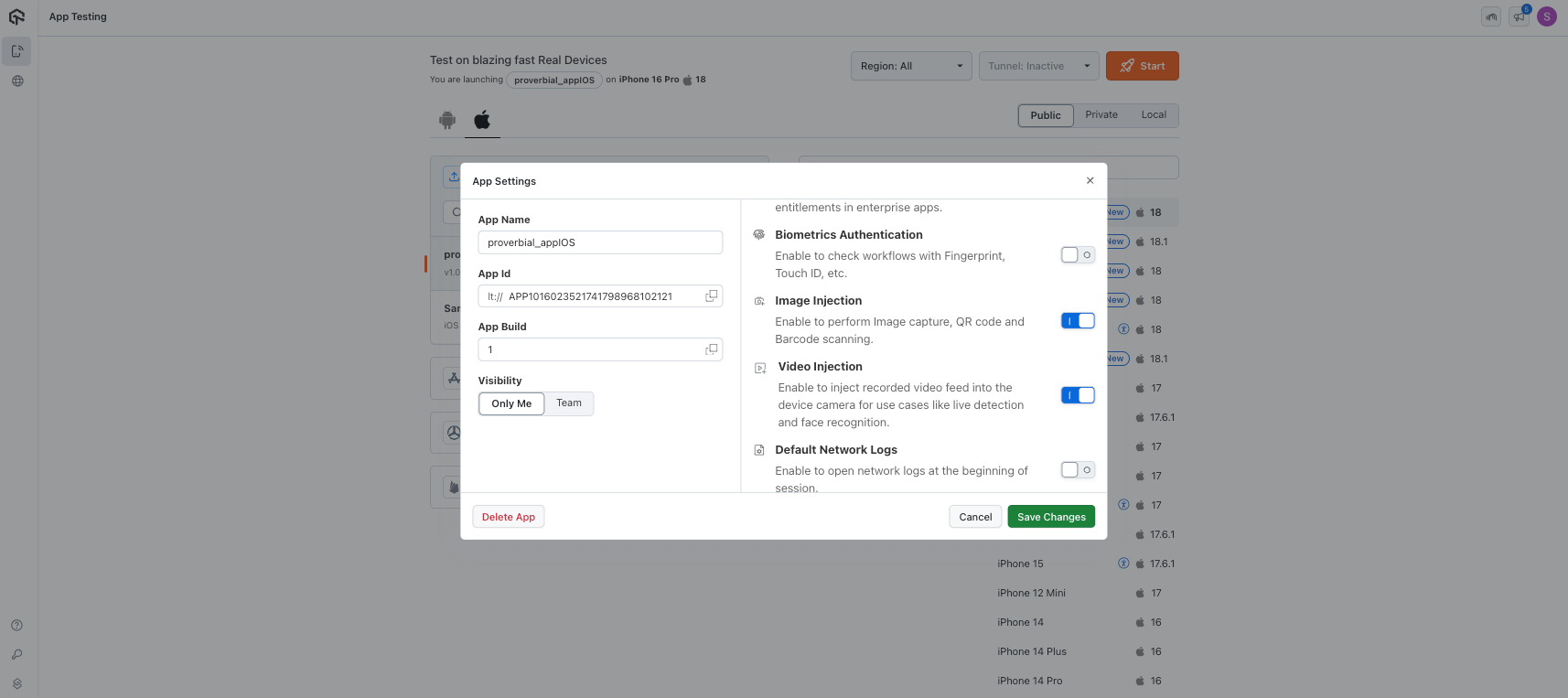The width and height of the screenshot is (1568, 698).
Task: Open the globe icon in left sidebar
Action: [x=17, y=81]
